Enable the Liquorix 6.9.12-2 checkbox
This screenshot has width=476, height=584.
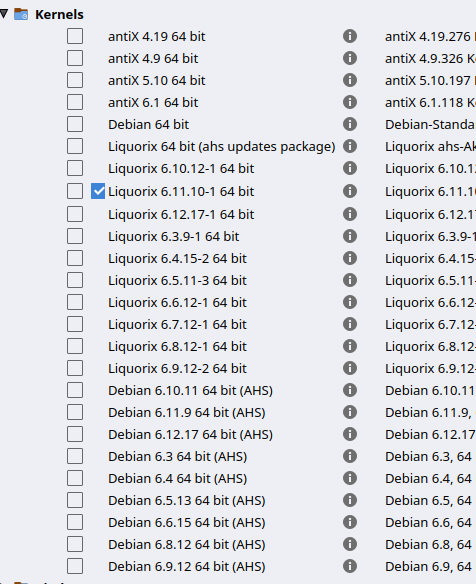click(75, 368)
